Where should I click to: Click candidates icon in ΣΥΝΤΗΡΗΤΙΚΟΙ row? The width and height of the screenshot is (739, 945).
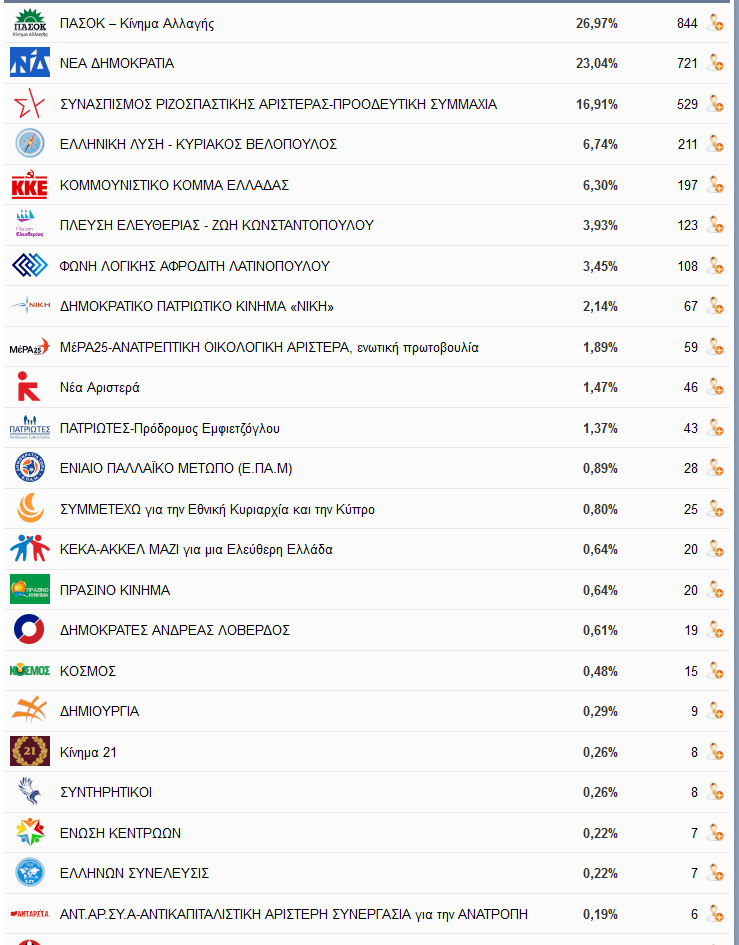715,792
